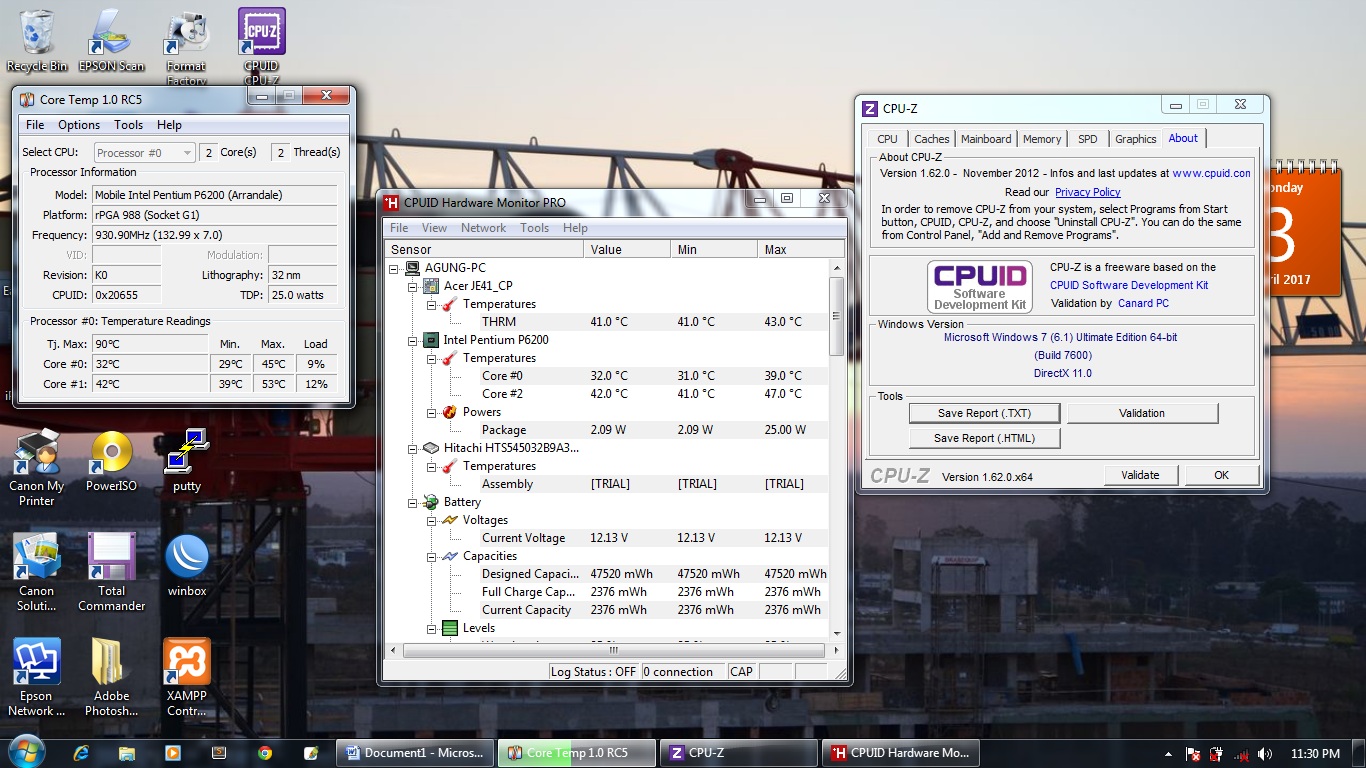Click the Intel Pentium P6200 chip icon
Screen dimensions: 1366x768
pos(431,340)
